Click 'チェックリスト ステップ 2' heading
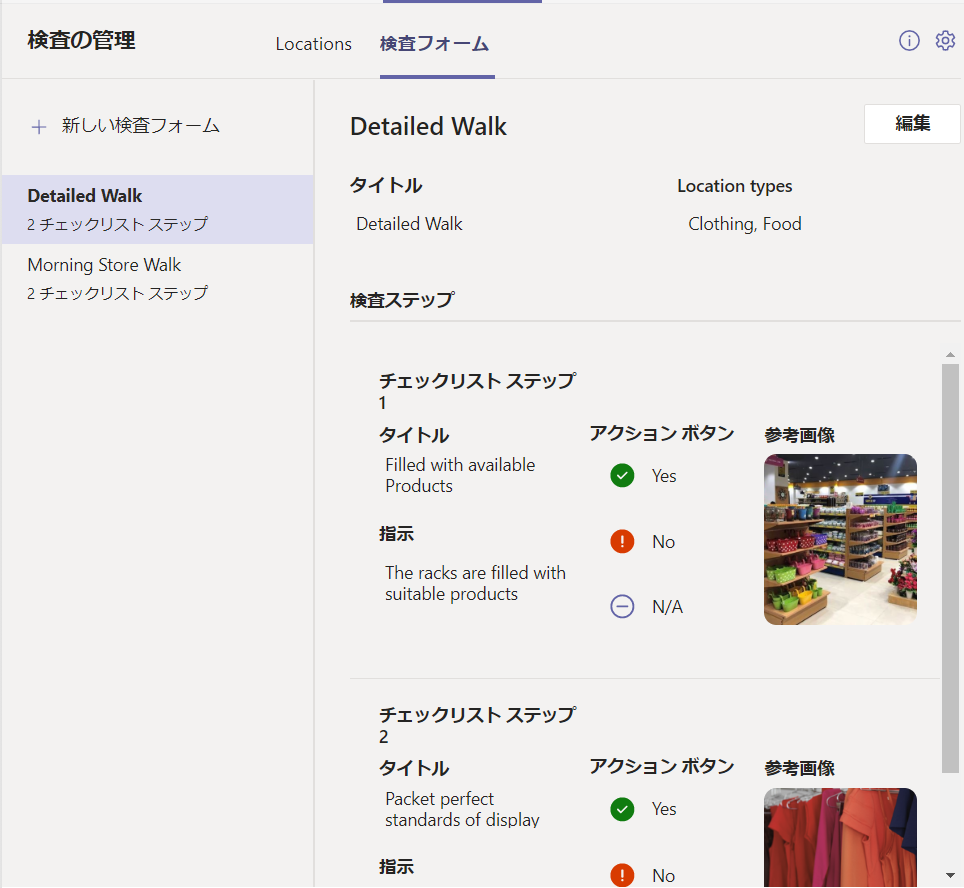The image size is (964, 888). tap(478, 725)
